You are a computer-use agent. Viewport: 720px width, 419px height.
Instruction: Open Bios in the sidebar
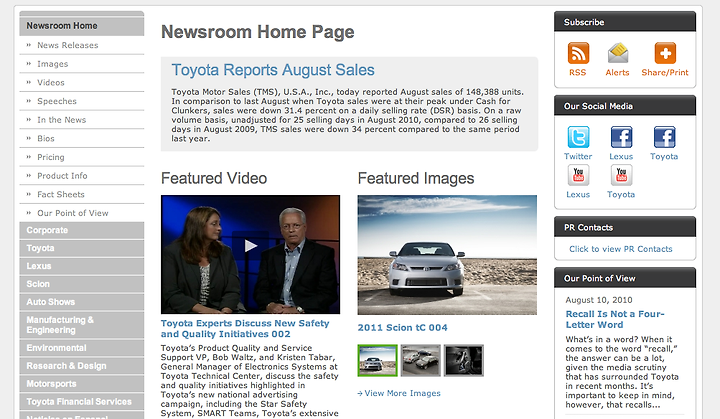[82, 138]
